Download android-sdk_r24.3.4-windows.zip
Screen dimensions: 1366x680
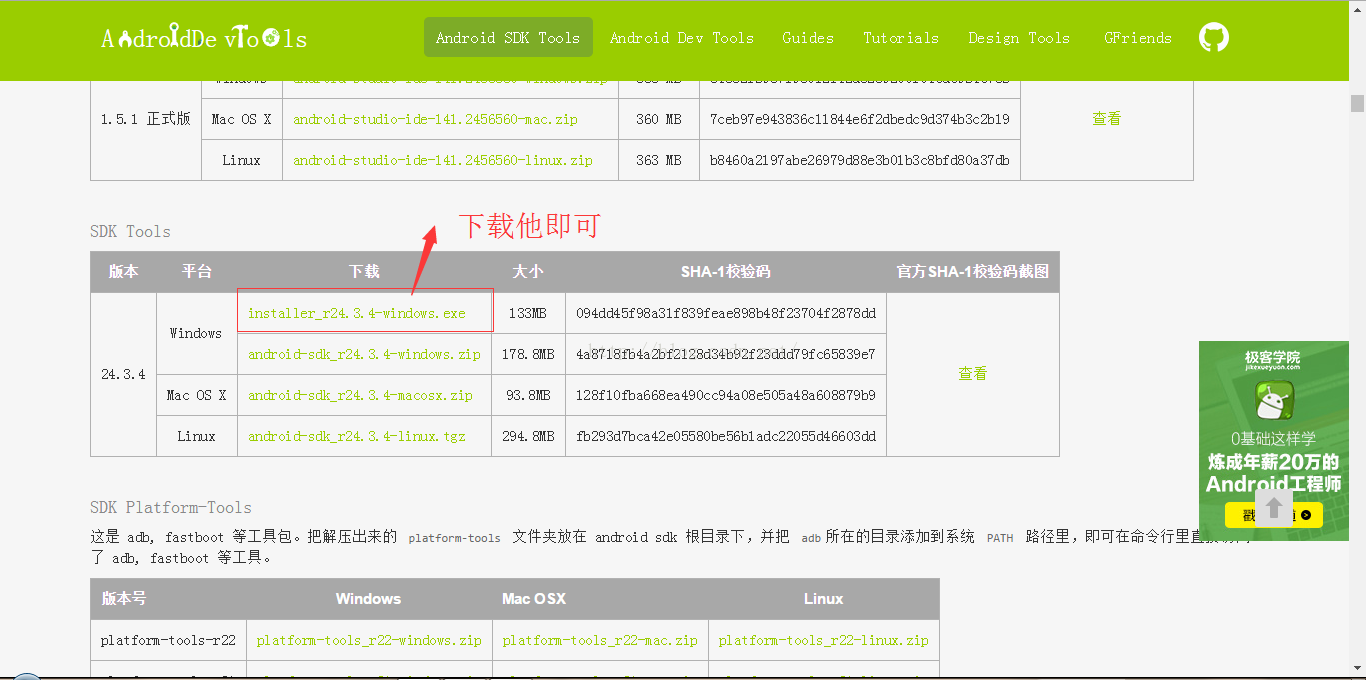364,354
